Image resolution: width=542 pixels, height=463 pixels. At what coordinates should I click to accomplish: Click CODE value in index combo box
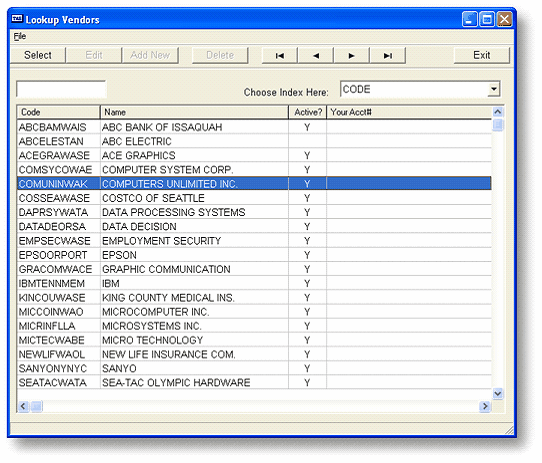[356, 90]
